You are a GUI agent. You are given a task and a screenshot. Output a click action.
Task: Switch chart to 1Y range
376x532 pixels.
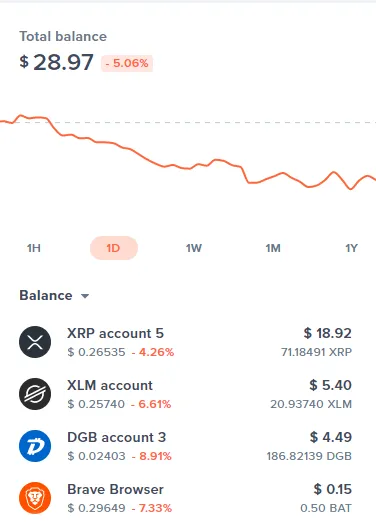(352, 248)
